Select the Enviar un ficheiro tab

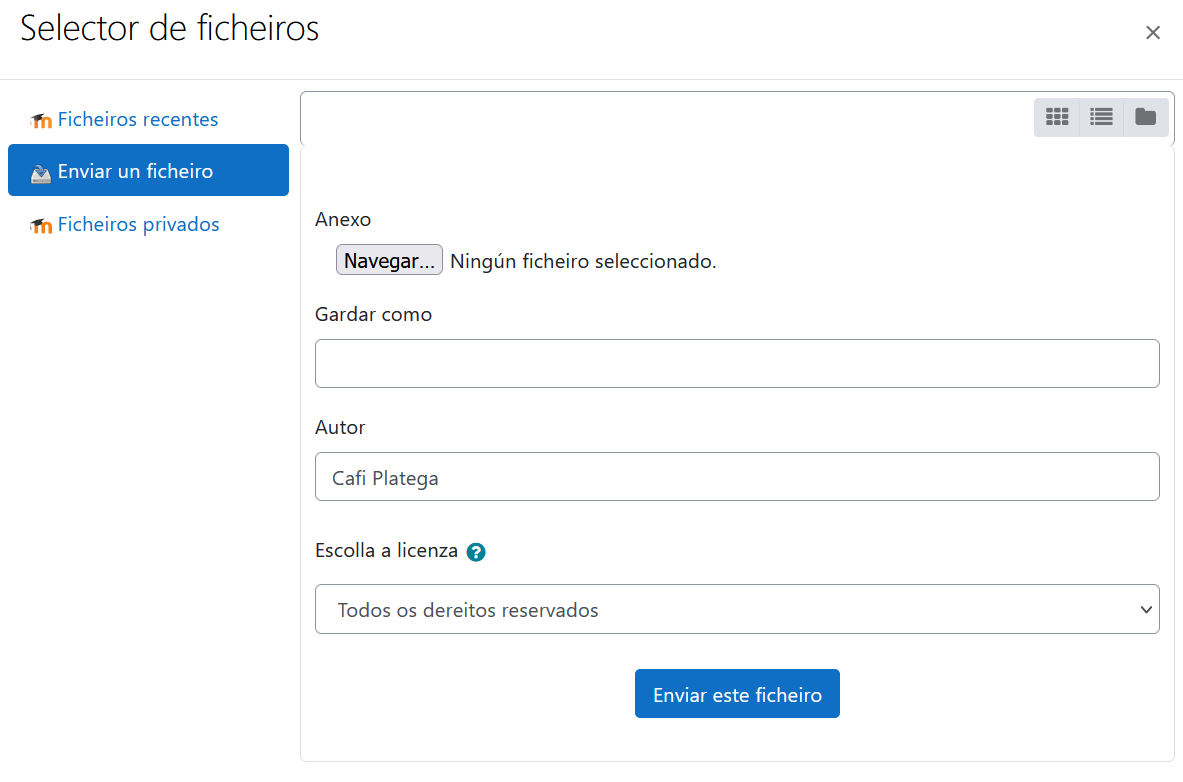tap(135, 171)
